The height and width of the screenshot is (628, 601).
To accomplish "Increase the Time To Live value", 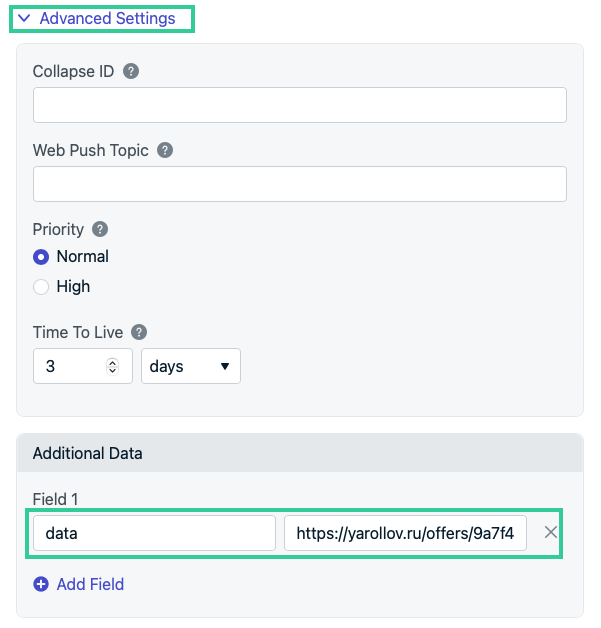I will point(113,362).
